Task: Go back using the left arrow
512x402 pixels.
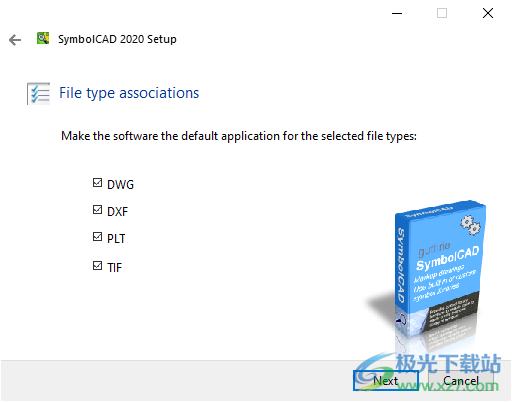Action: point(15,40)
